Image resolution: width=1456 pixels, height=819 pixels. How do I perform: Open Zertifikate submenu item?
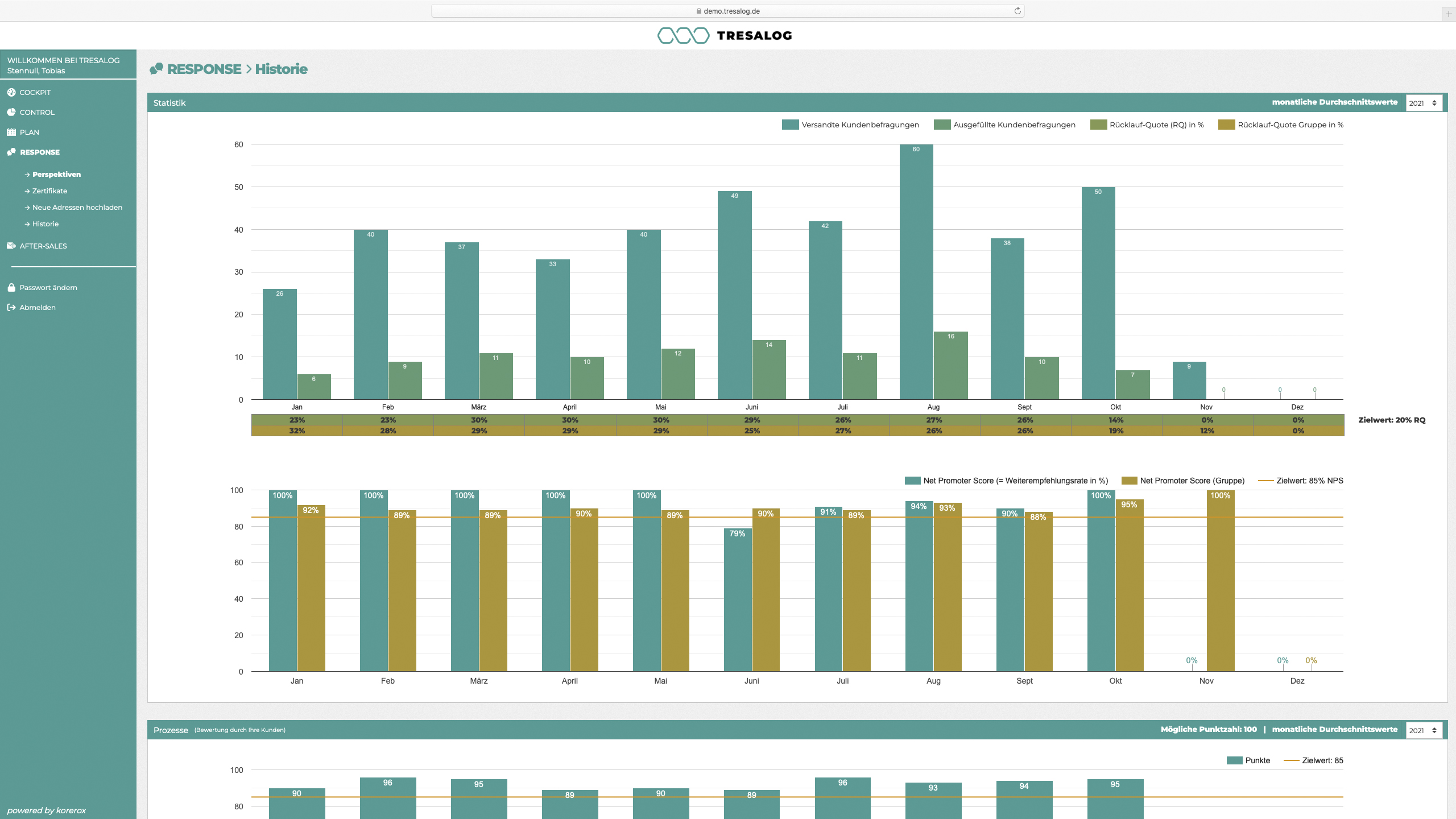click(x=49, y=191)
